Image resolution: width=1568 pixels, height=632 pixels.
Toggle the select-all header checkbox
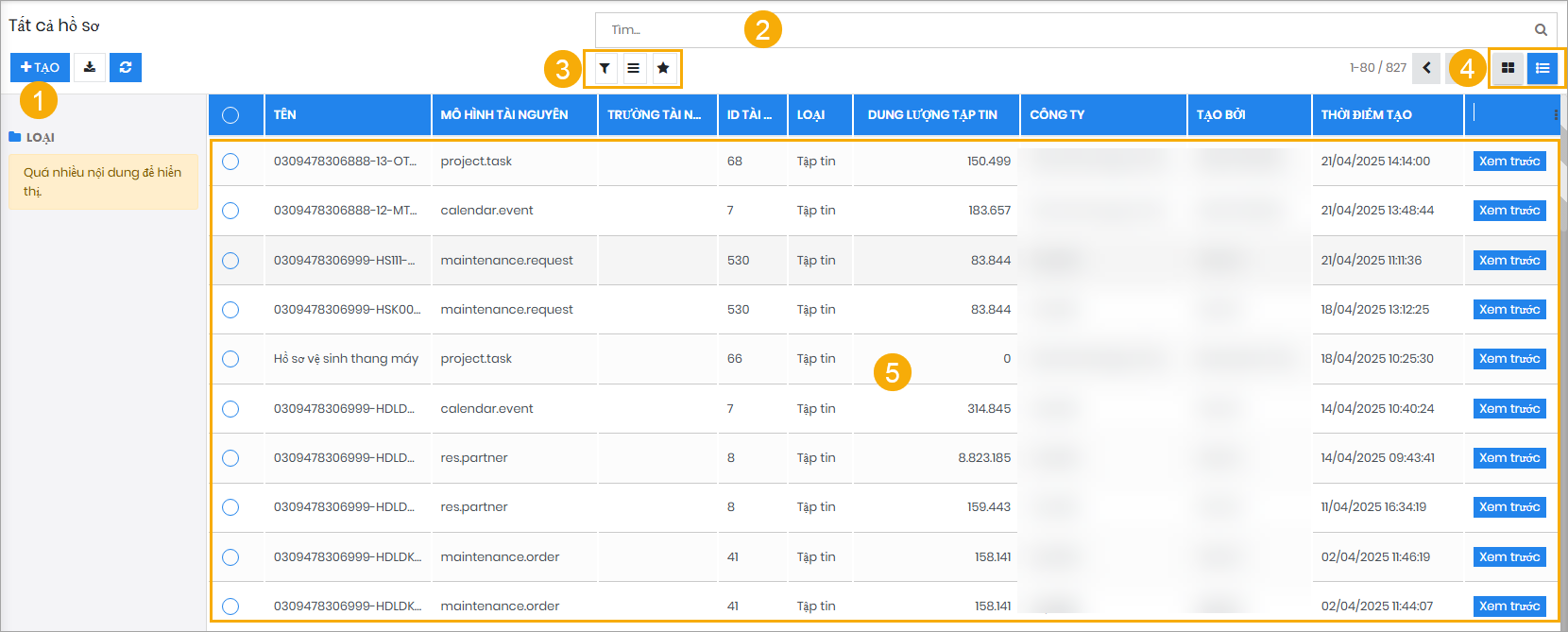click(230, 115)
